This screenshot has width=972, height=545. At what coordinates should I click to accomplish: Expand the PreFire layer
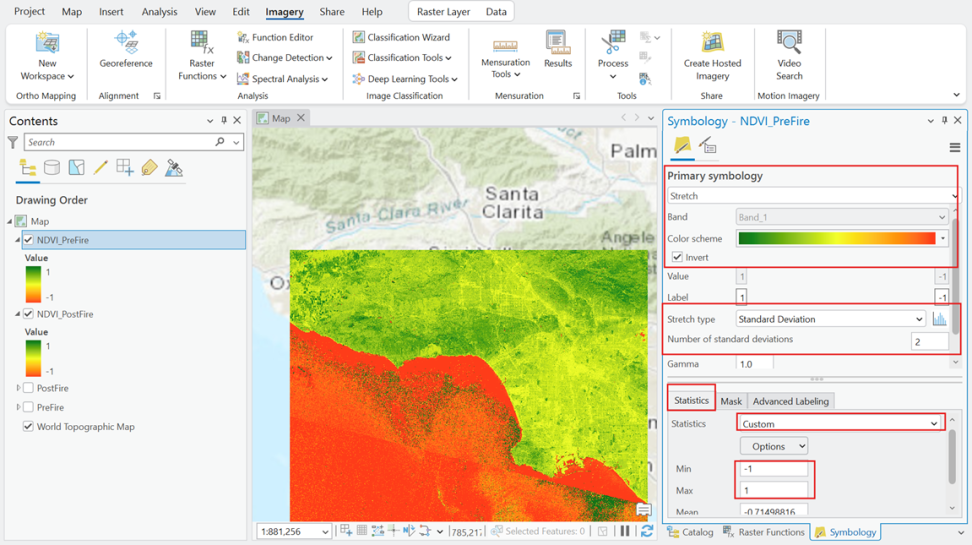tap(18, 407)
